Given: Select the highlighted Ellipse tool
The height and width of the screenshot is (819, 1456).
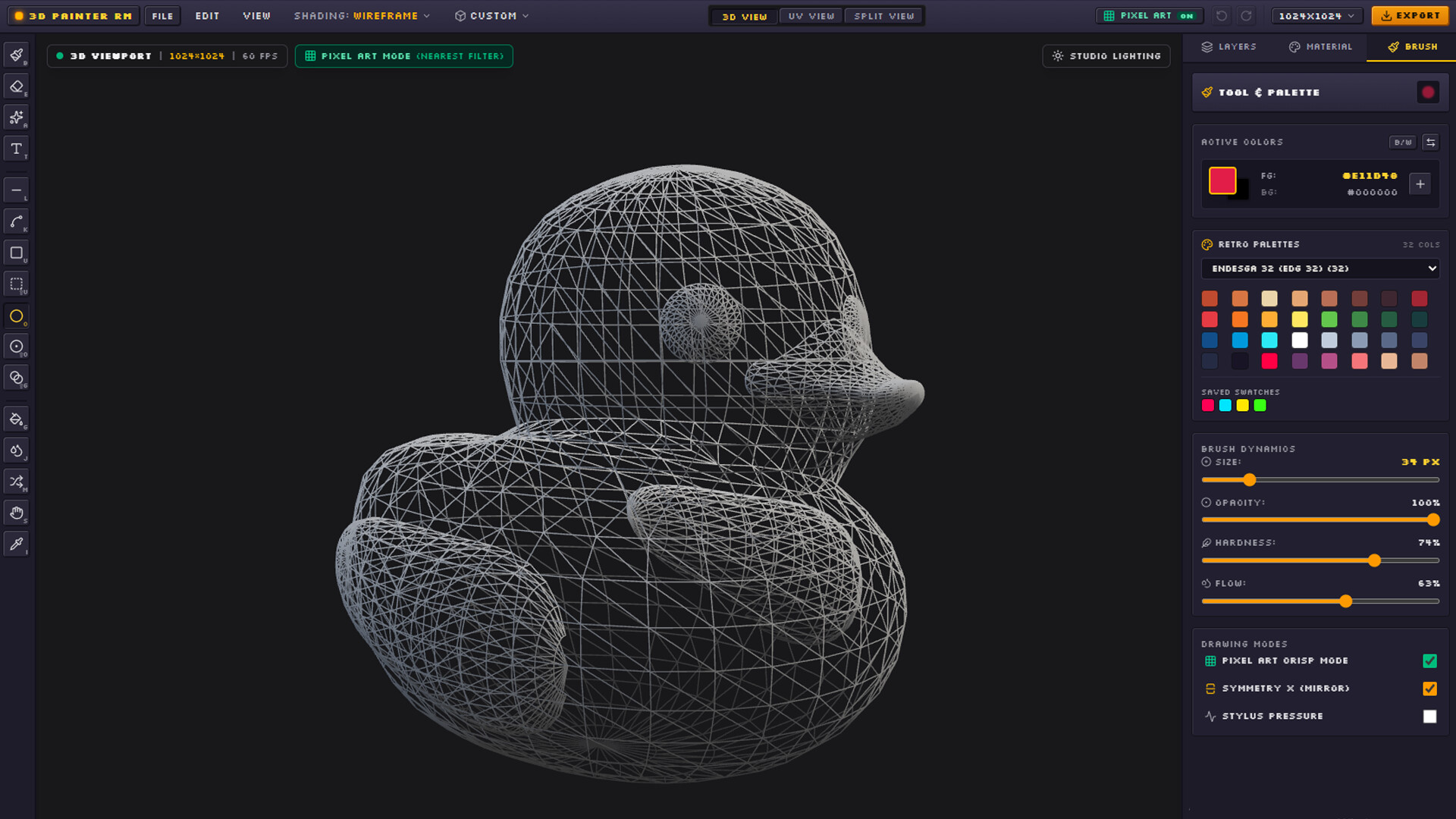Looking at the screenshot, I should [x=17, y=315].
